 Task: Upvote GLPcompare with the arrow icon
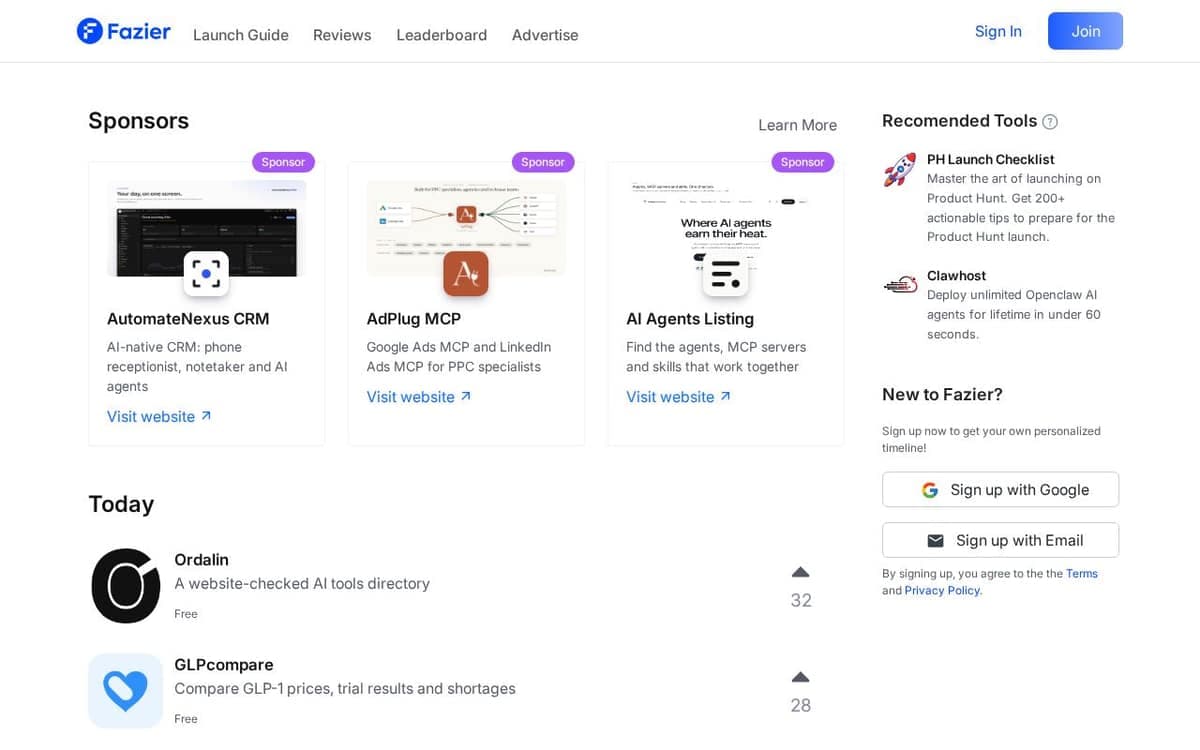point(800,678)
